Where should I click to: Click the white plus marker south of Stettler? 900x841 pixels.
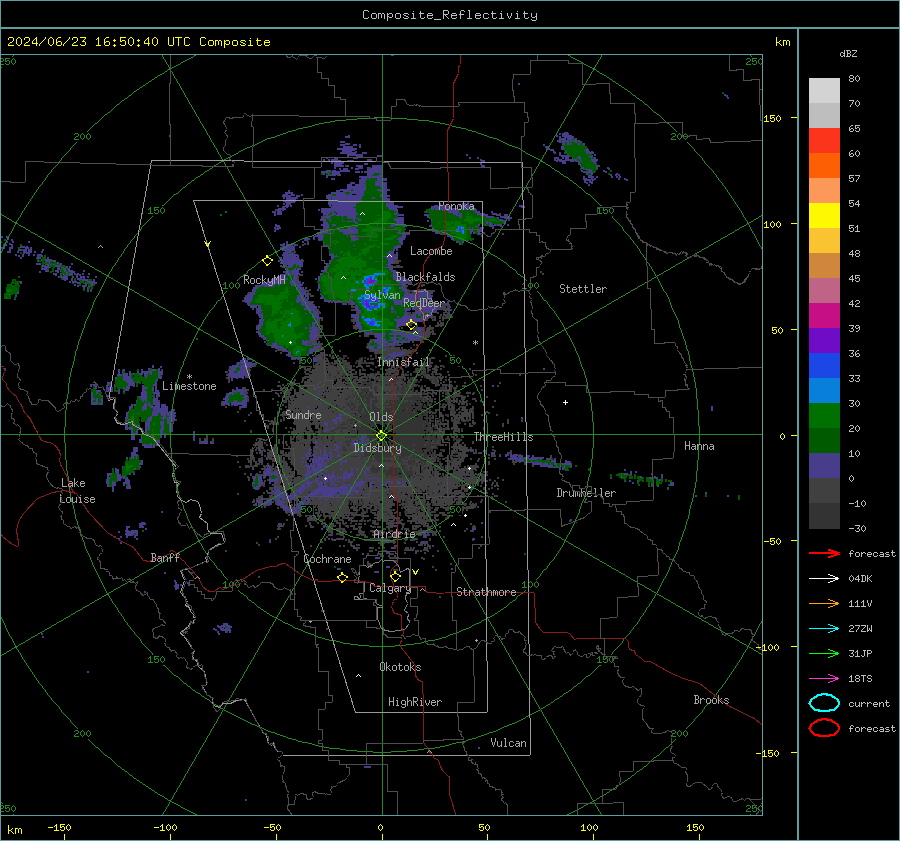coord(565,402)
